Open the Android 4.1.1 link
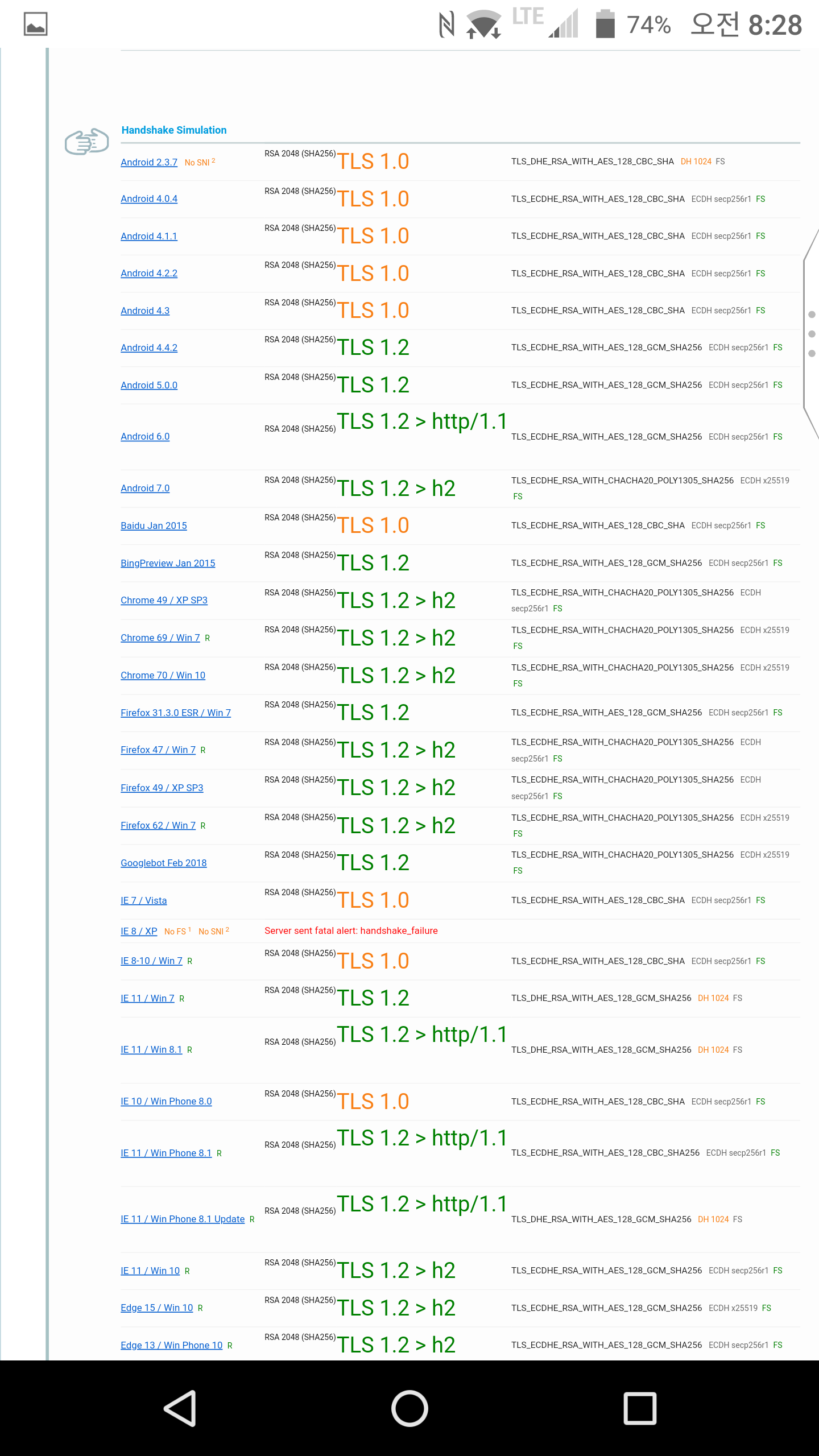 (149, 236)
